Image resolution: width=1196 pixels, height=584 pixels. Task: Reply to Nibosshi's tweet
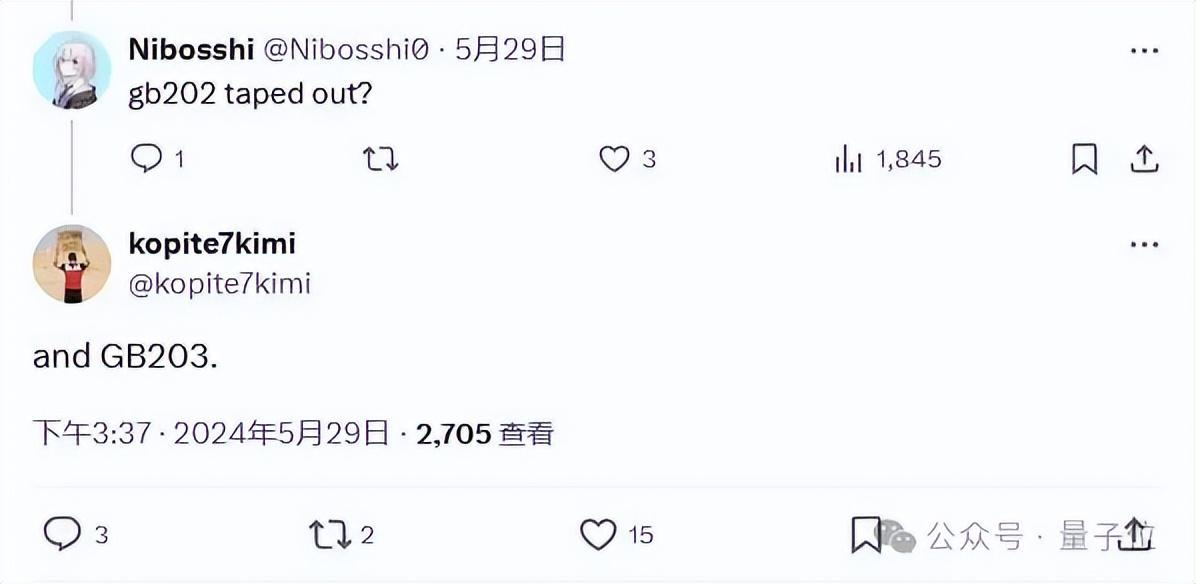[147, 158]
